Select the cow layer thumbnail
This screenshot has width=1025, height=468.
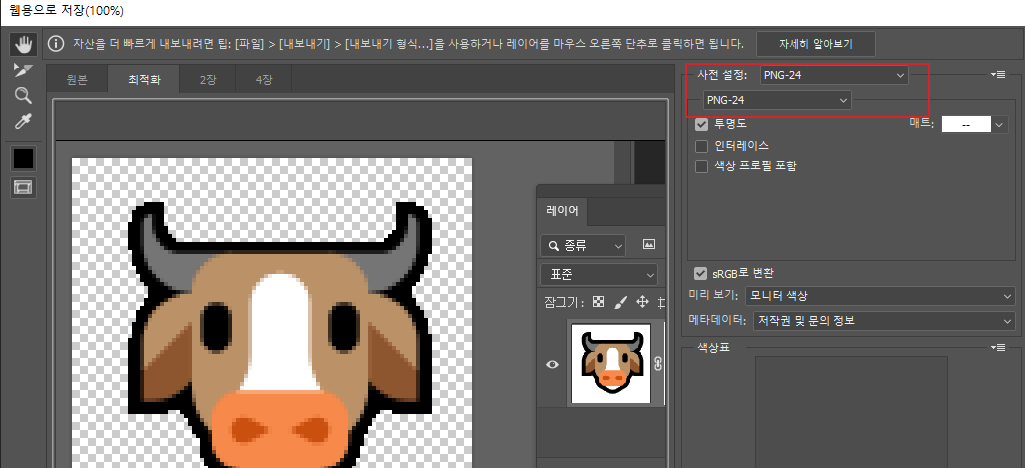point(611,363)
